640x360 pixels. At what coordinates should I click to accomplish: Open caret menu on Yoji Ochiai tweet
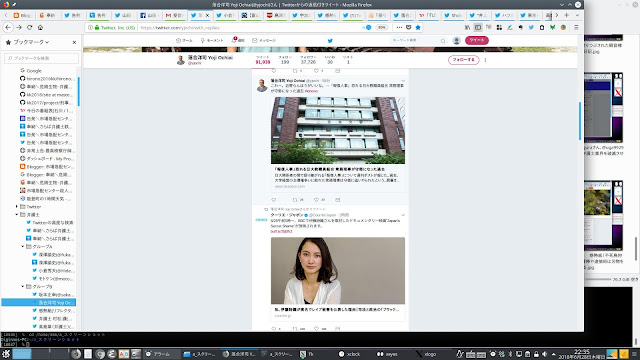403,81
